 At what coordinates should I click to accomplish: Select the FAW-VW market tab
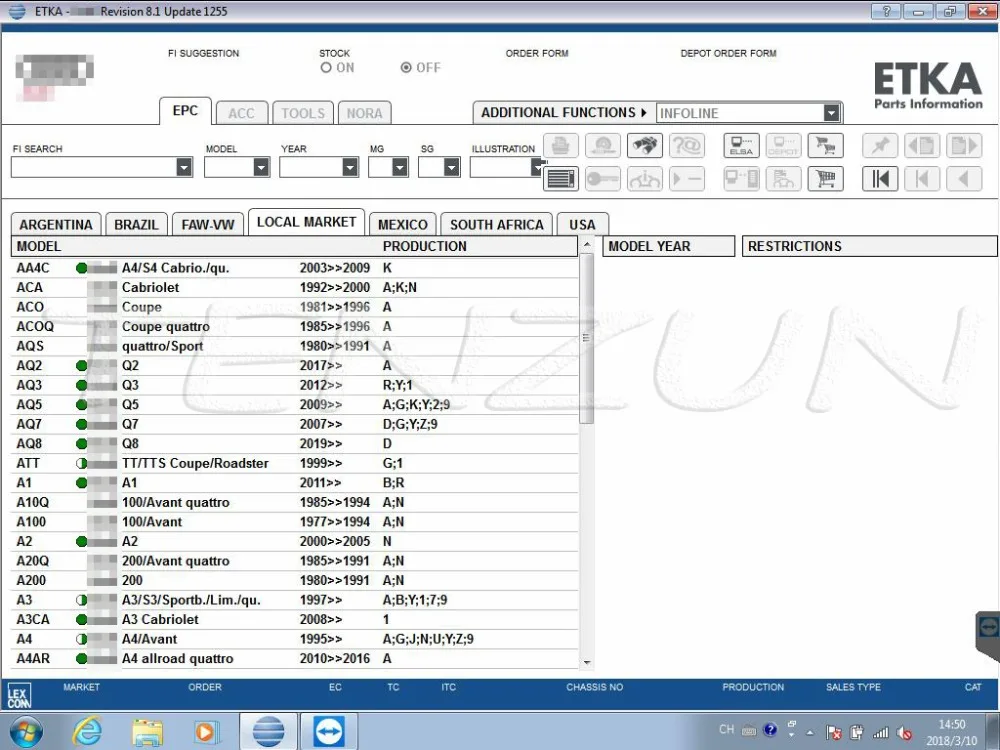[x=208, y=224]
